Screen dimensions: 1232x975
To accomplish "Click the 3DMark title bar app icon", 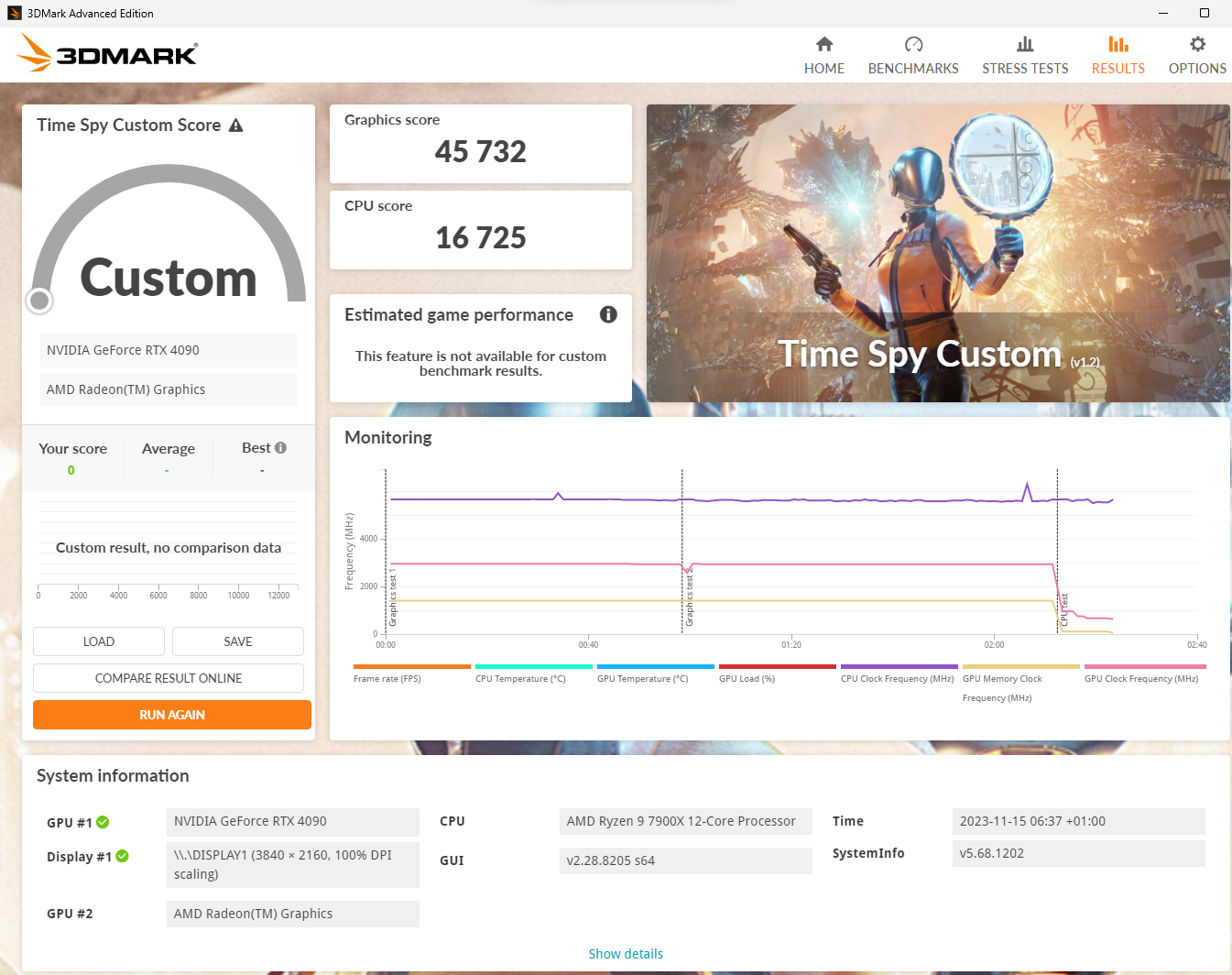I will (14, 13).
